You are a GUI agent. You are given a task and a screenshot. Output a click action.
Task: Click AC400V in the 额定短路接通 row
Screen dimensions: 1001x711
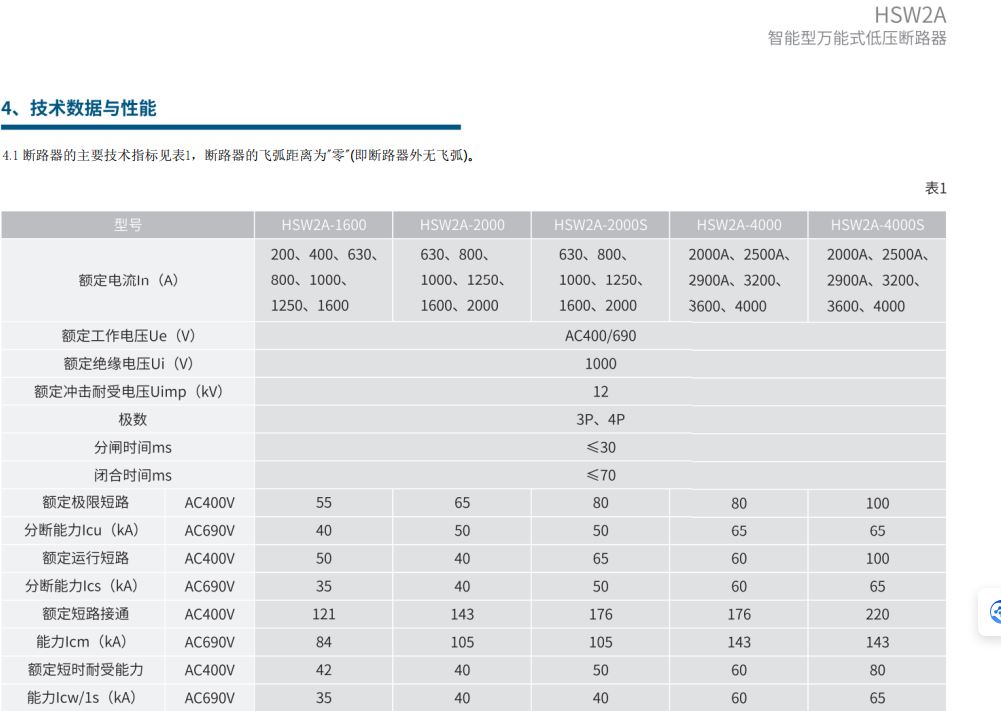coord(209,614)
